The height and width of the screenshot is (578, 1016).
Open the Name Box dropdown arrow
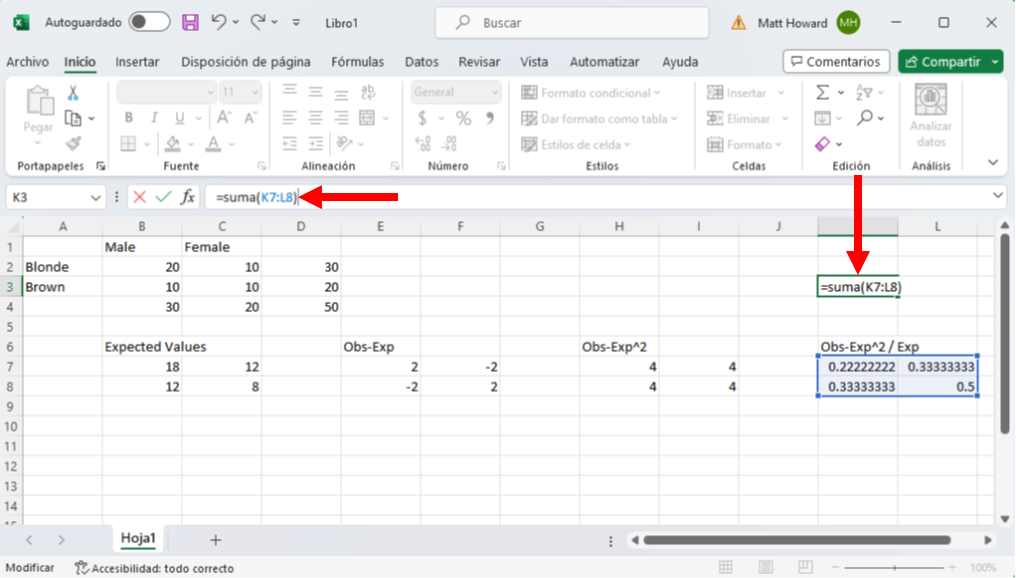pyautogui.click(x=96, y=197)
